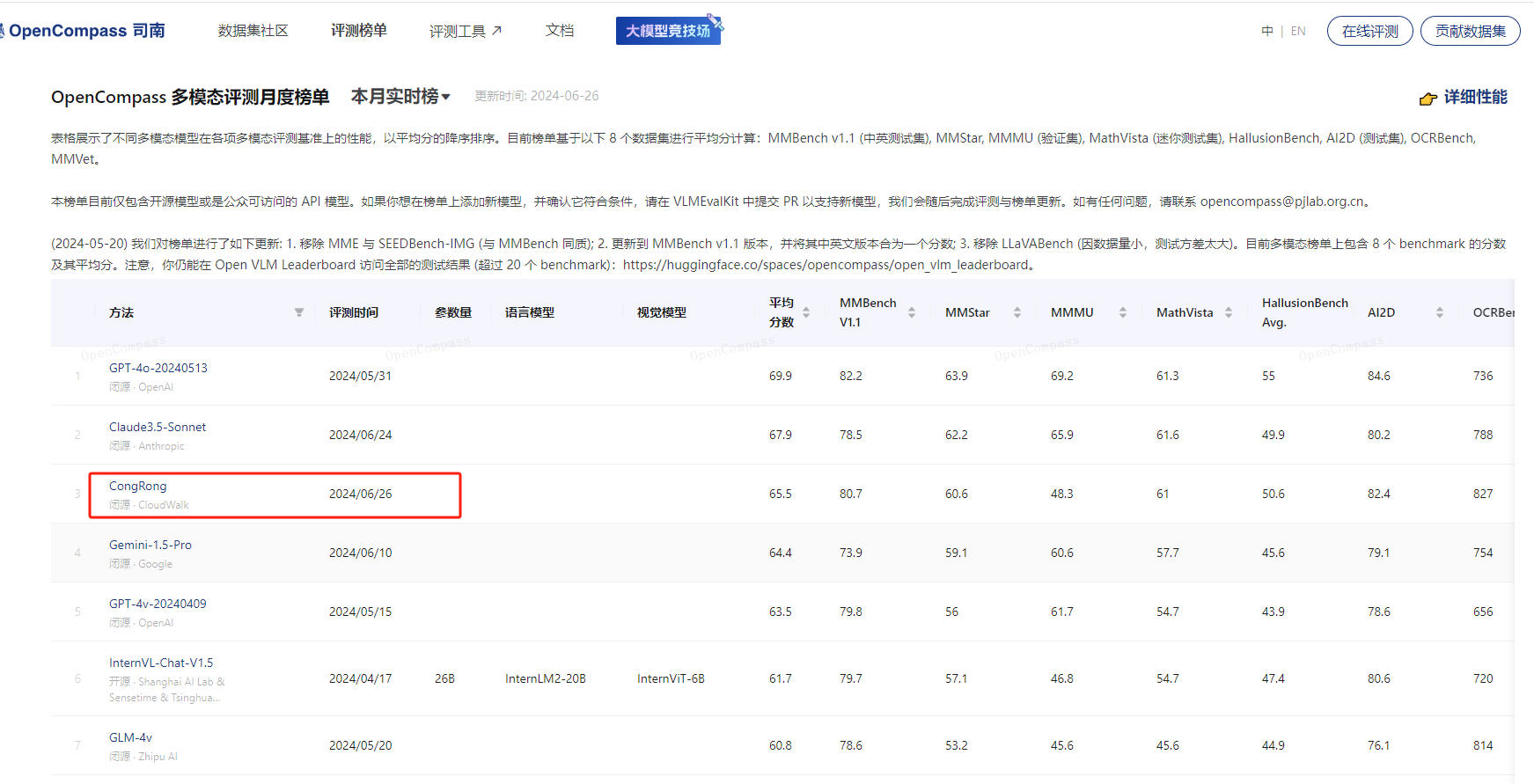Switch language to 中
Image resolution: width=1534 pixels, height=784 pixels.
(1266, 31)
